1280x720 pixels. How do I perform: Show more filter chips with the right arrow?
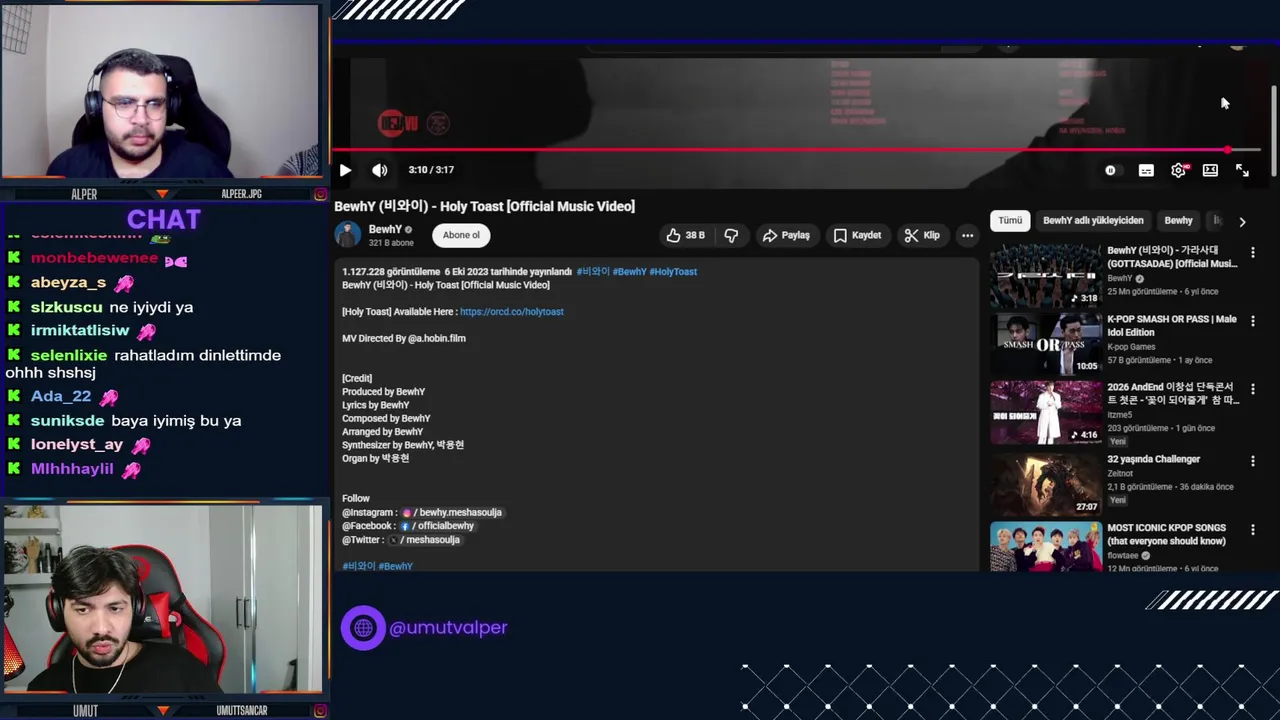[x=1242, y=221]
